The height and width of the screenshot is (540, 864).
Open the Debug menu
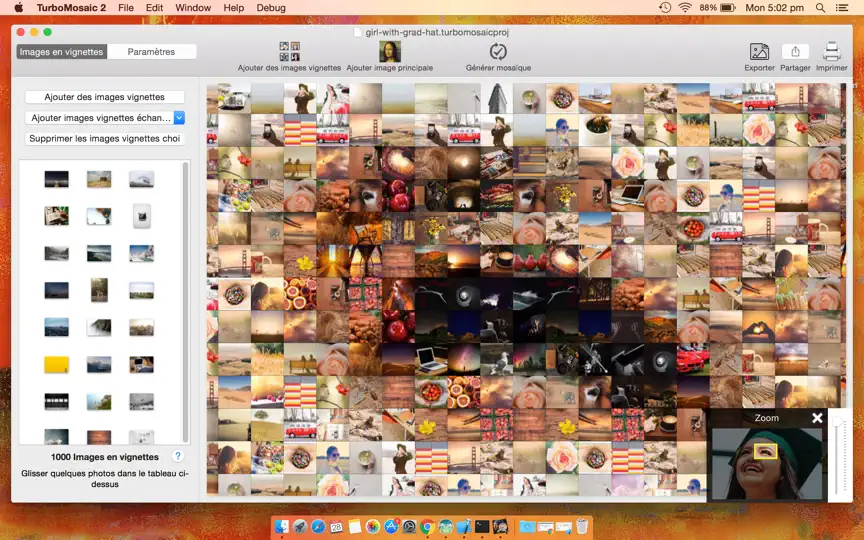(271, 8)
